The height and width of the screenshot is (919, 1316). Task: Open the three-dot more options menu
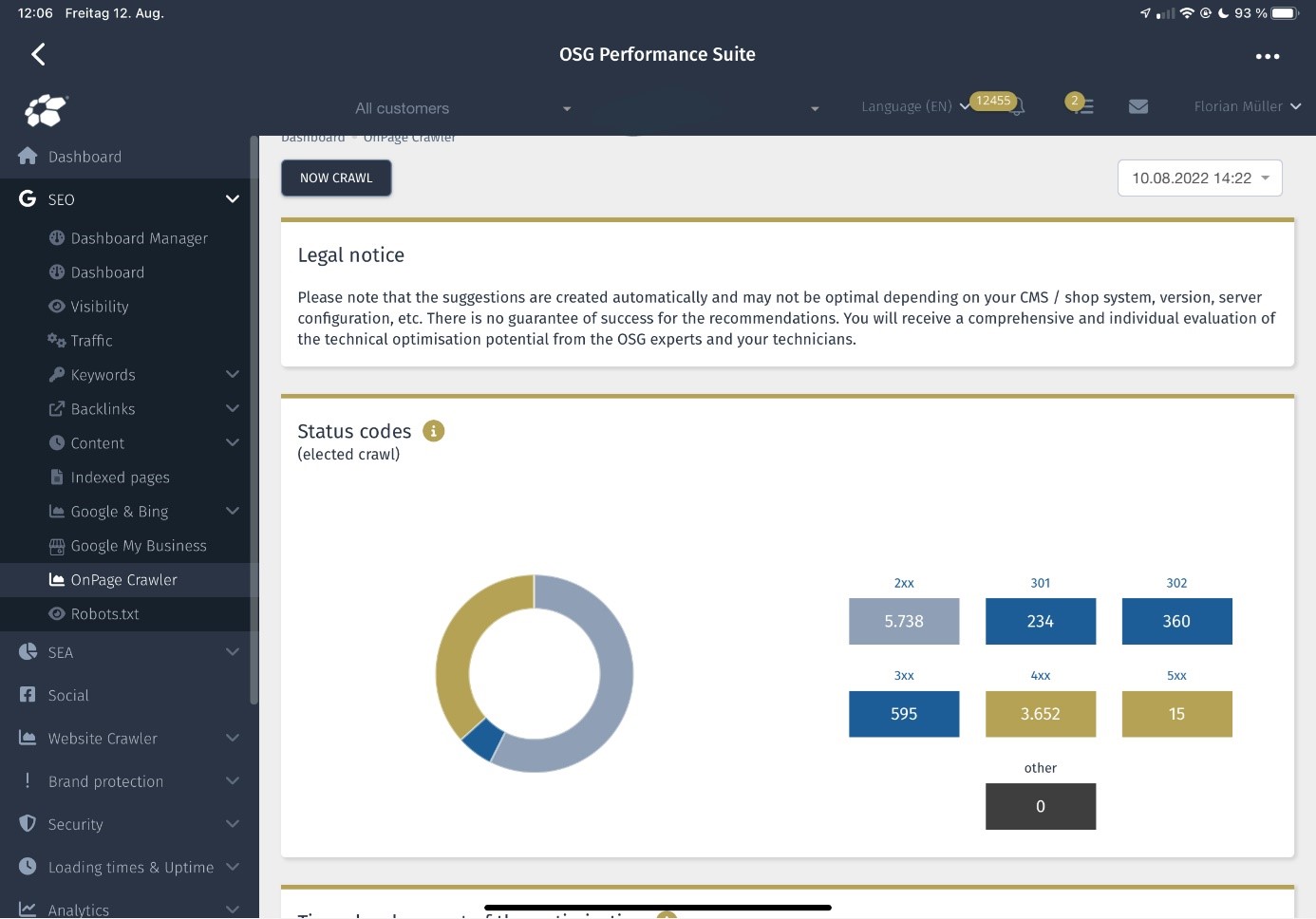[1267, 56]
